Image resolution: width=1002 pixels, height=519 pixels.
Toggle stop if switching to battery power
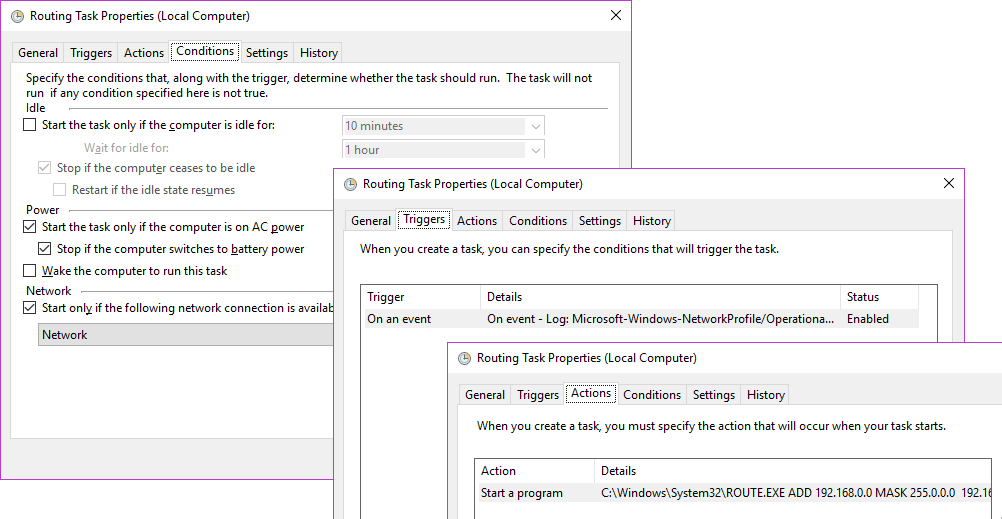click(x=45, y=249)
